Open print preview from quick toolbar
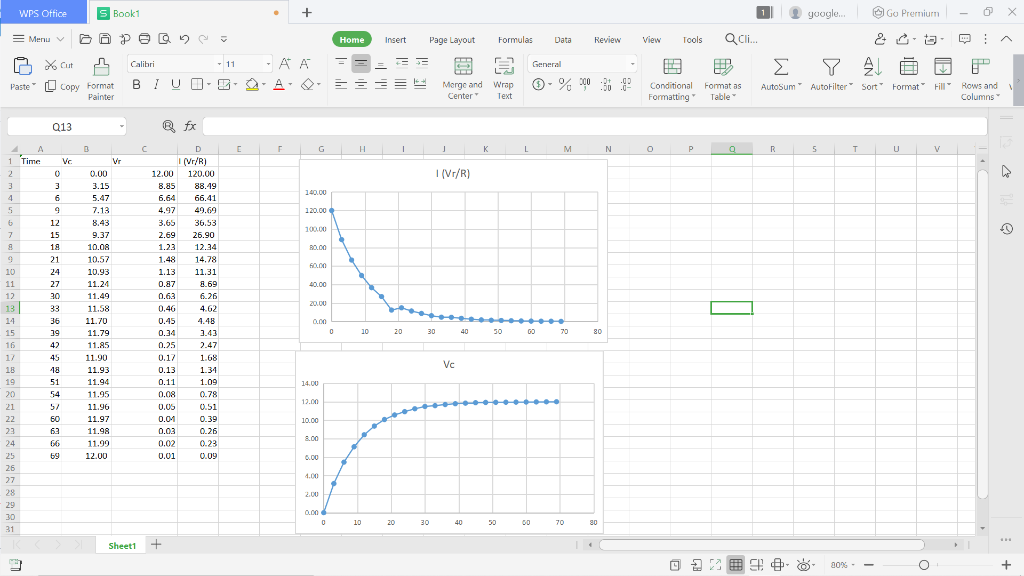 165,39
